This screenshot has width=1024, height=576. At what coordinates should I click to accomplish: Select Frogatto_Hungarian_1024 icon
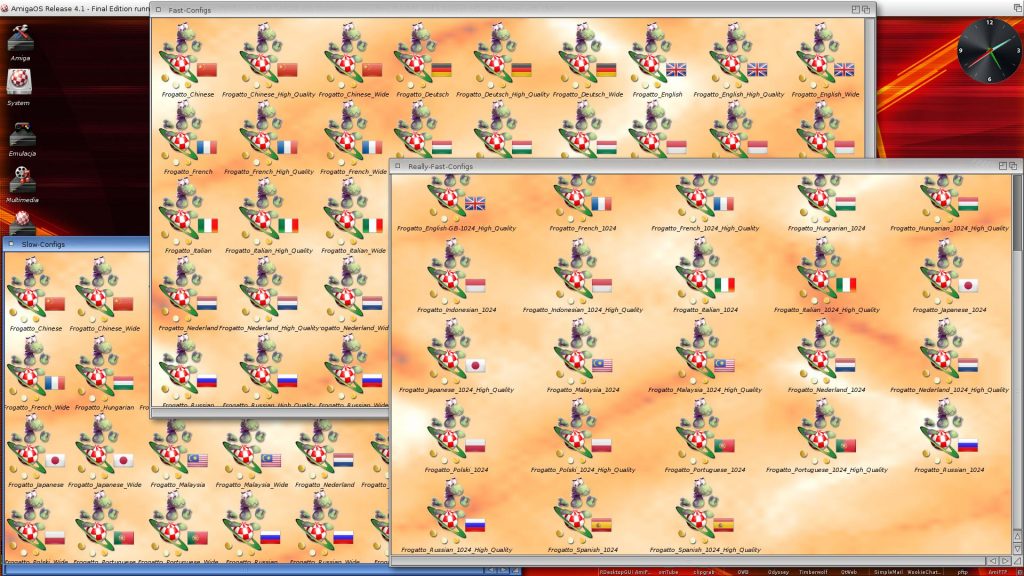(x=826, y=203)
